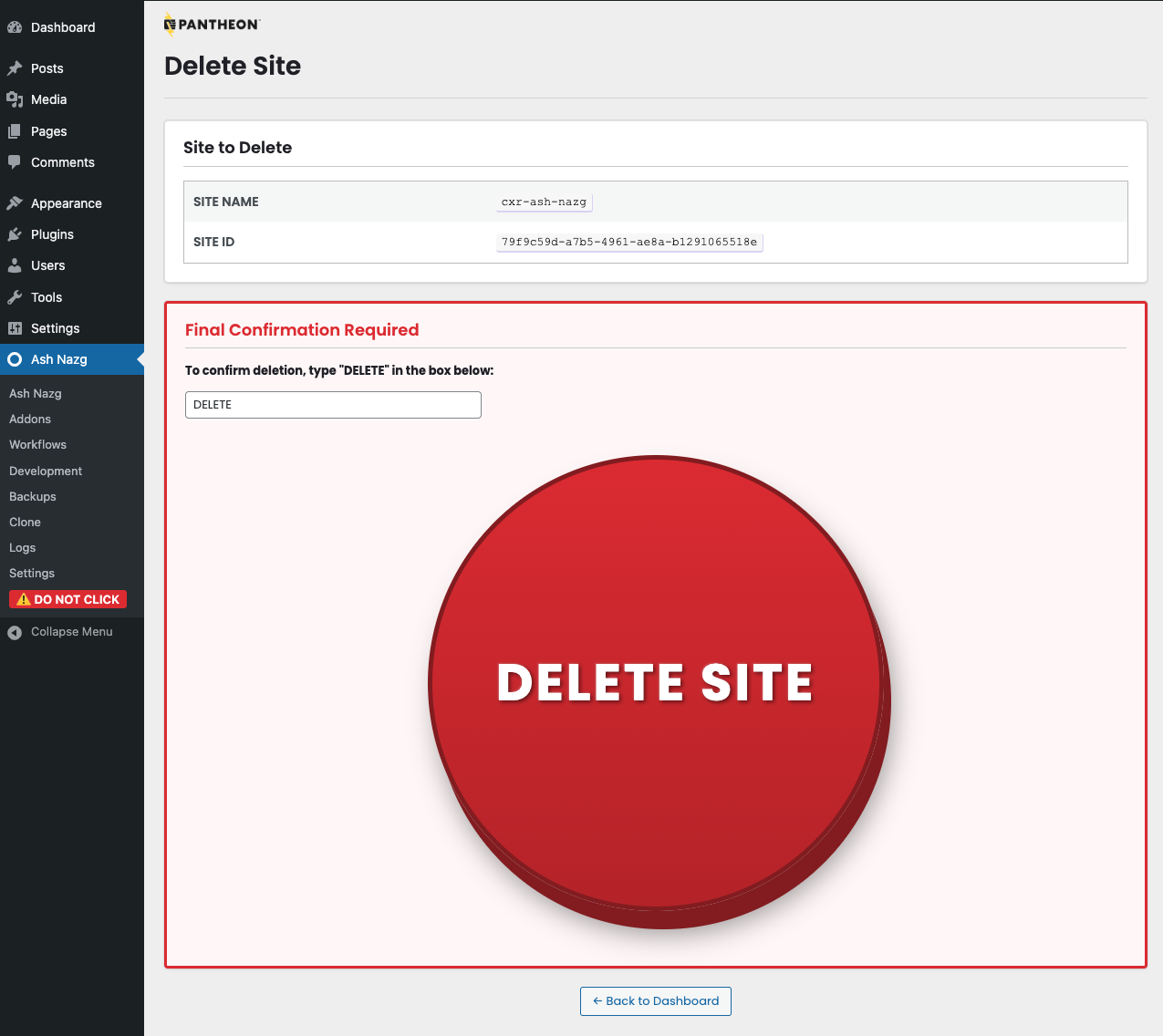
Task: Go to Plugins in the sidebar
Action: coord(72,234)
